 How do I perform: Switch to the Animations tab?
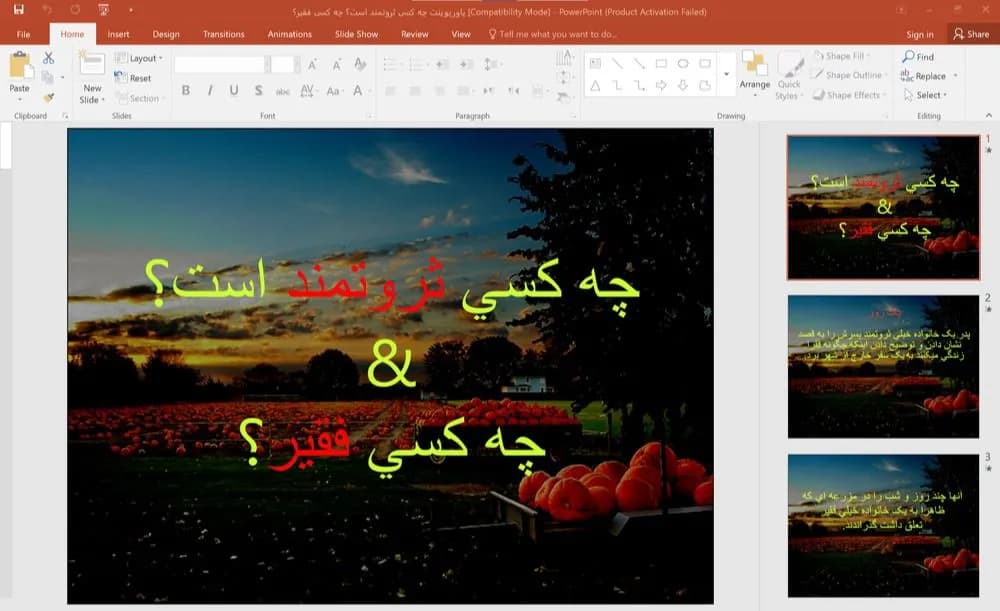click(x=290, y=34)
